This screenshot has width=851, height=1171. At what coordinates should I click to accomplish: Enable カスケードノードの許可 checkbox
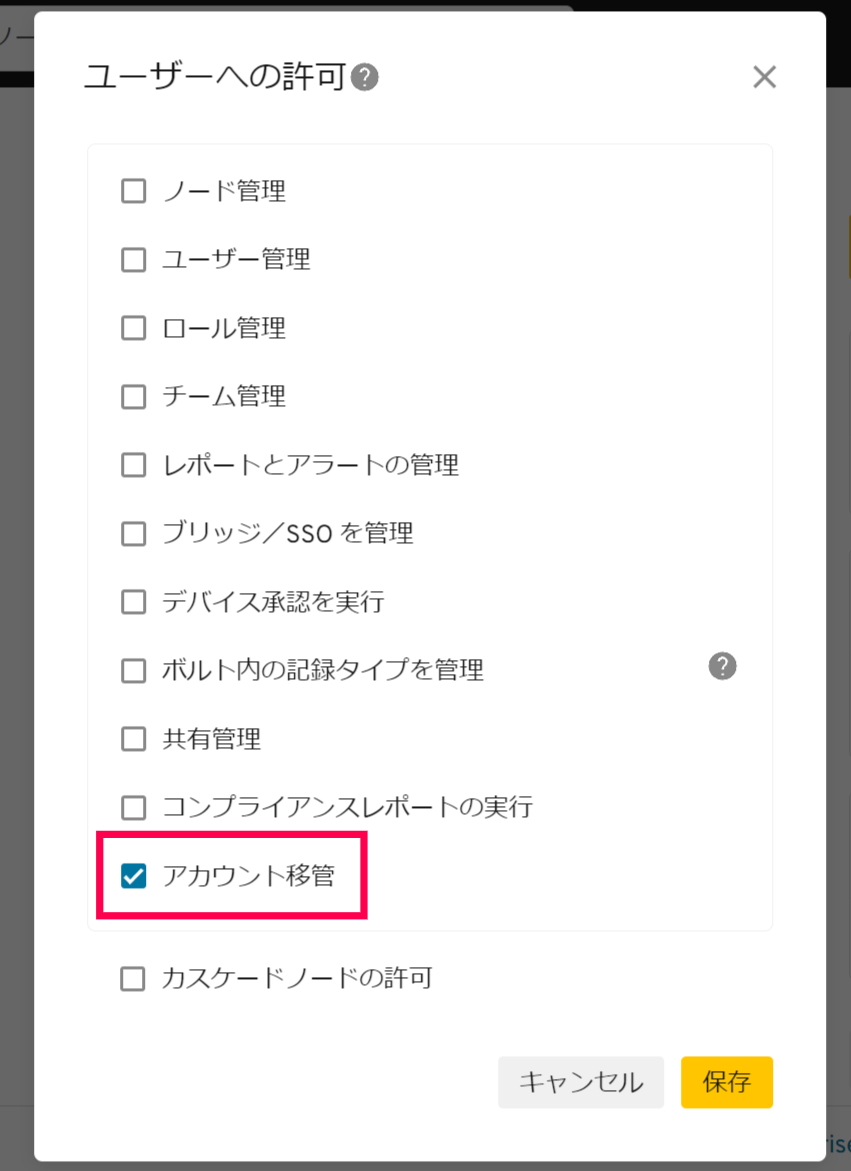coord(133,978)
